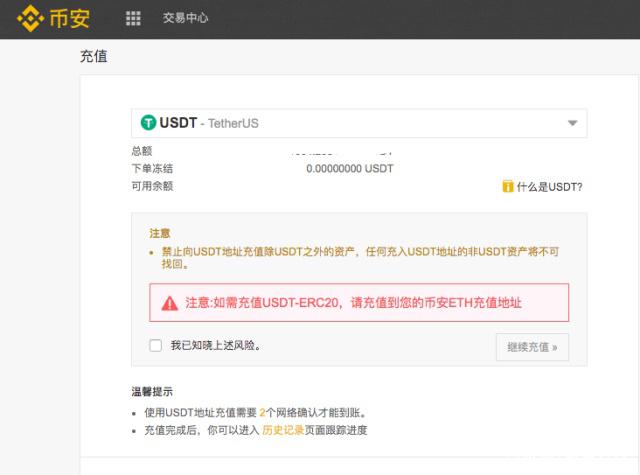
Task: Open the 历史记录 link
Action: point(283,430)
